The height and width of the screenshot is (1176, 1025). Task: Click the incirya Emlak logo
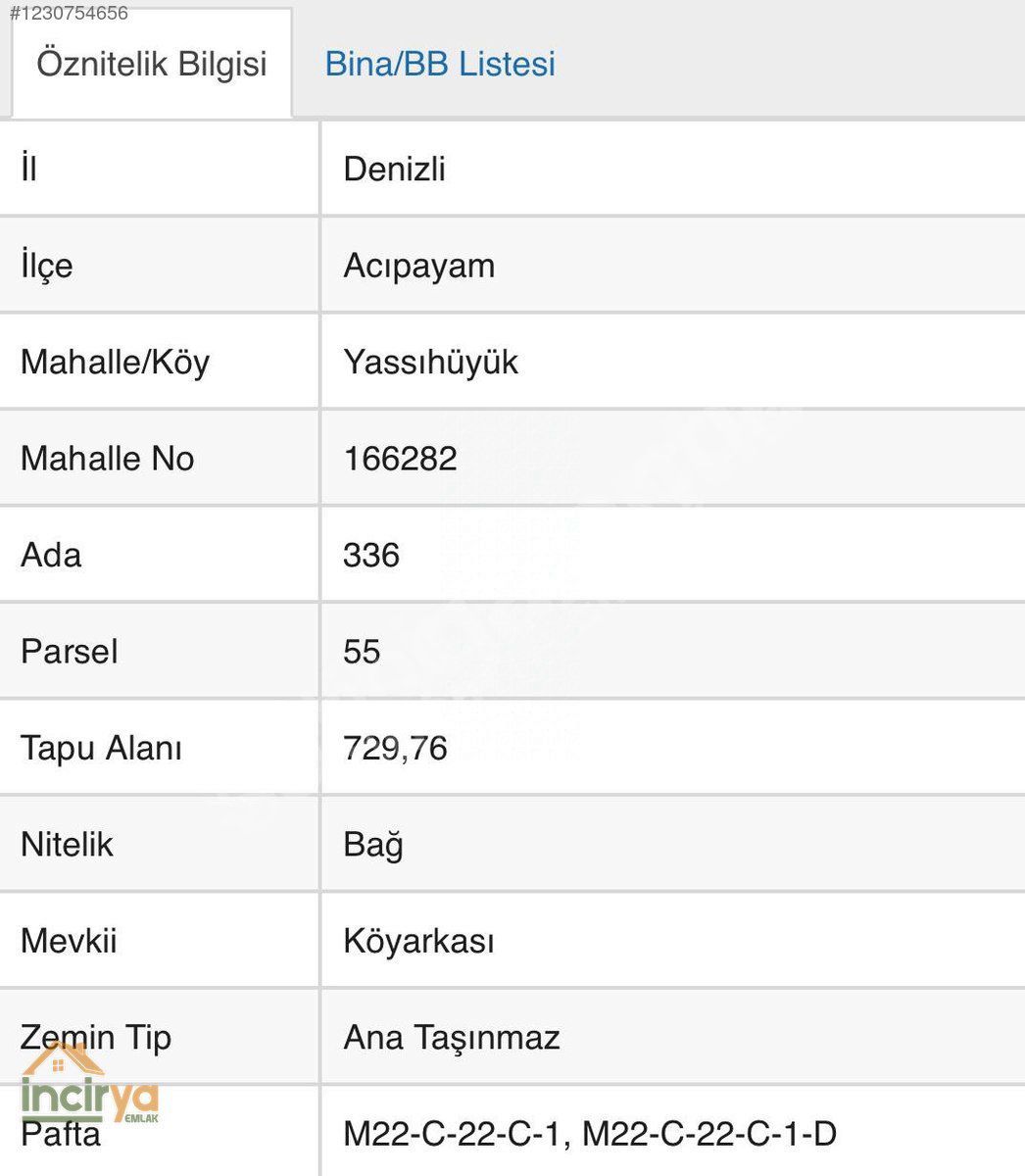pos(90,1085)
